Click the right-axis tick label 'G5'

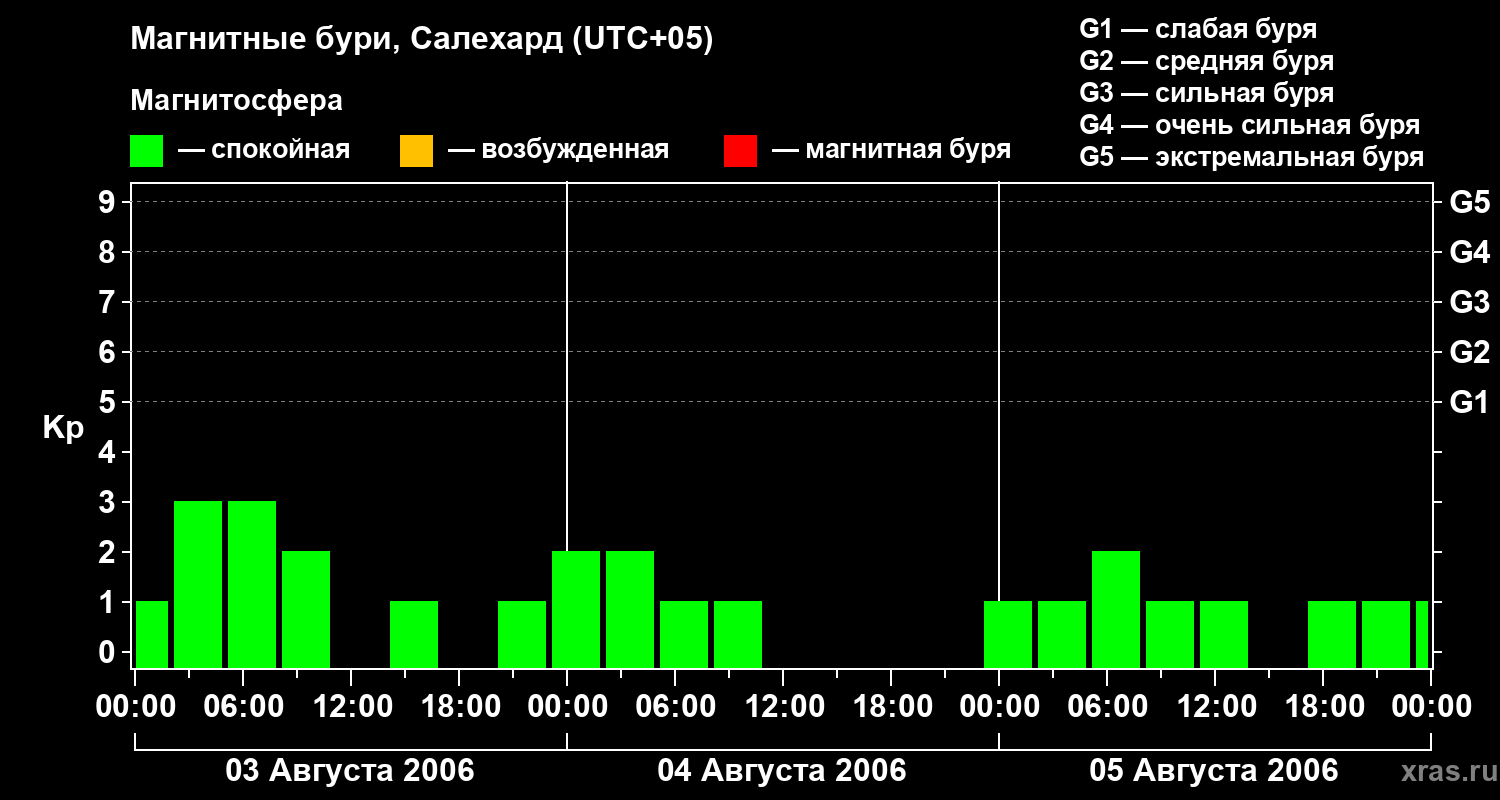pyautogui.click(x=1470, y=202)
